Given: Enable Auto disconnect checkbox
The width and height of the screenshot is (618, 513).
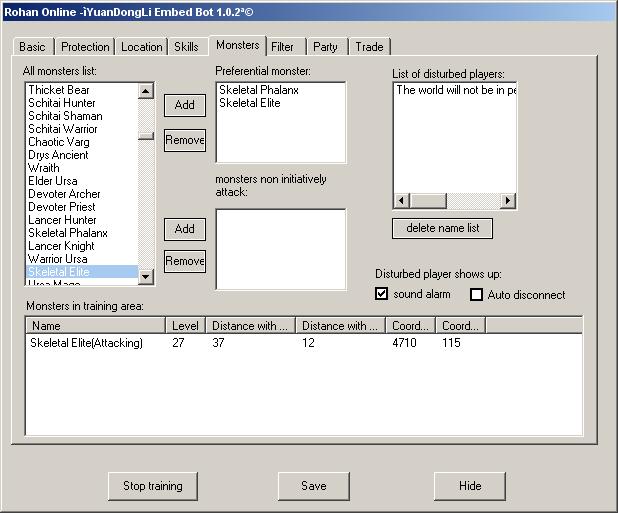Looking at the screenshot, I should 477,294.
